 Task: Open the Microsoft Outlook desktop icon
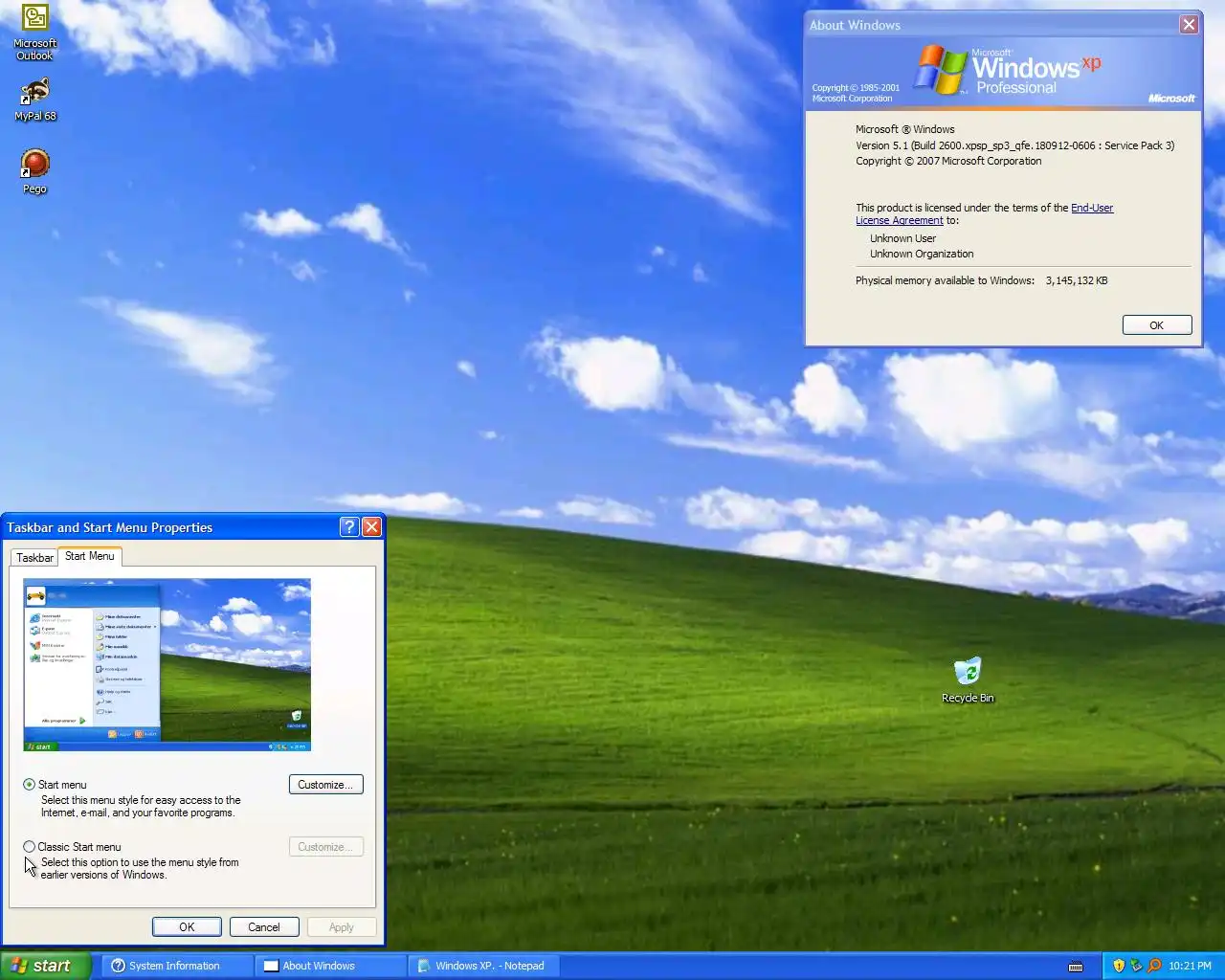[x=35, y=33]
